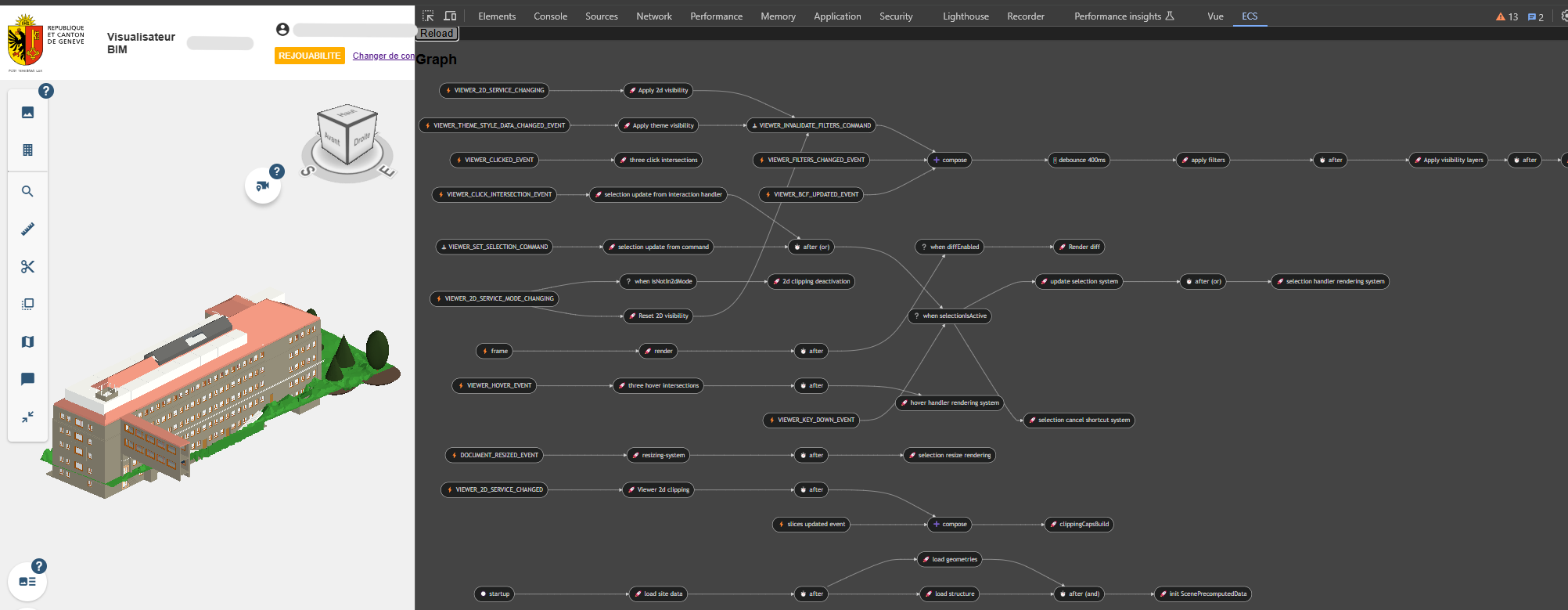Image resolution: width=1568 pixels, height=610 pixels.
Task: Open the 13 warnings counter
Action: (x=1507, y=16)
